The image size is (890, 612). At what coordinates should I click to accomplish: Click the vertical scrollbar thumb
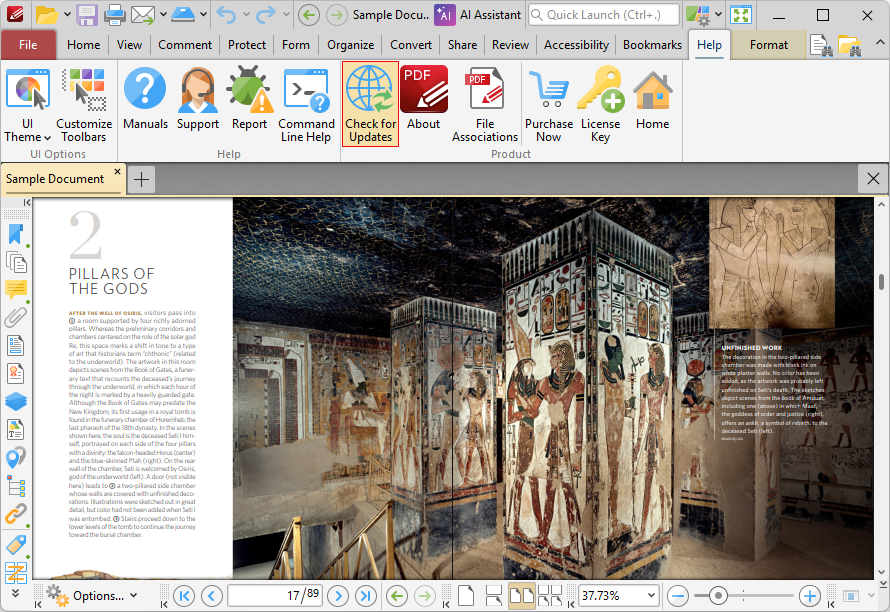tap(881, 282)
